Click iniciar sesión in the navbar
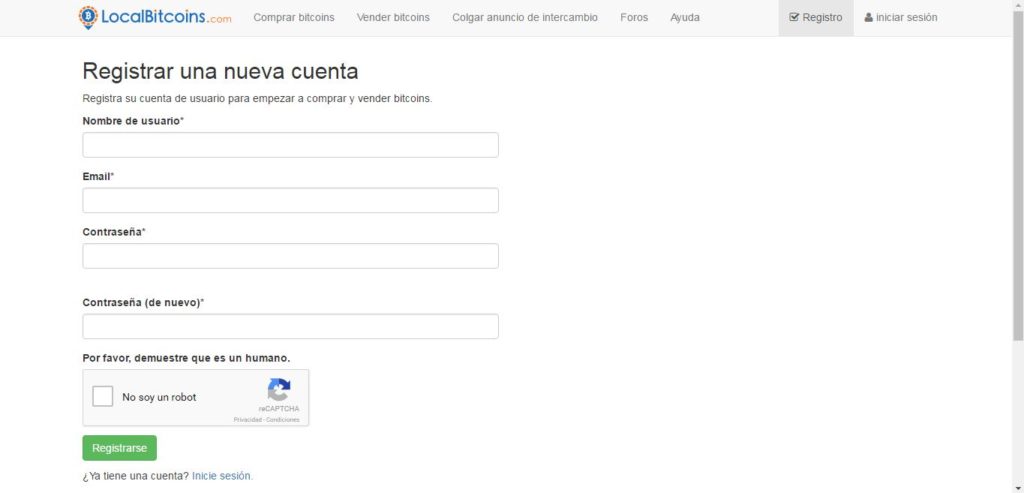 tap(901, 18)
